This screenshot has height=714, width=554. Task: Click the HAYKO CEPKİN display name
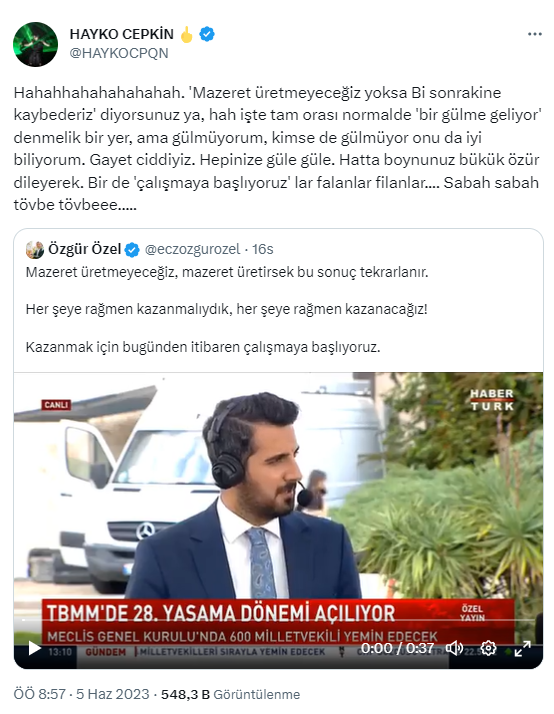(122, 34)
